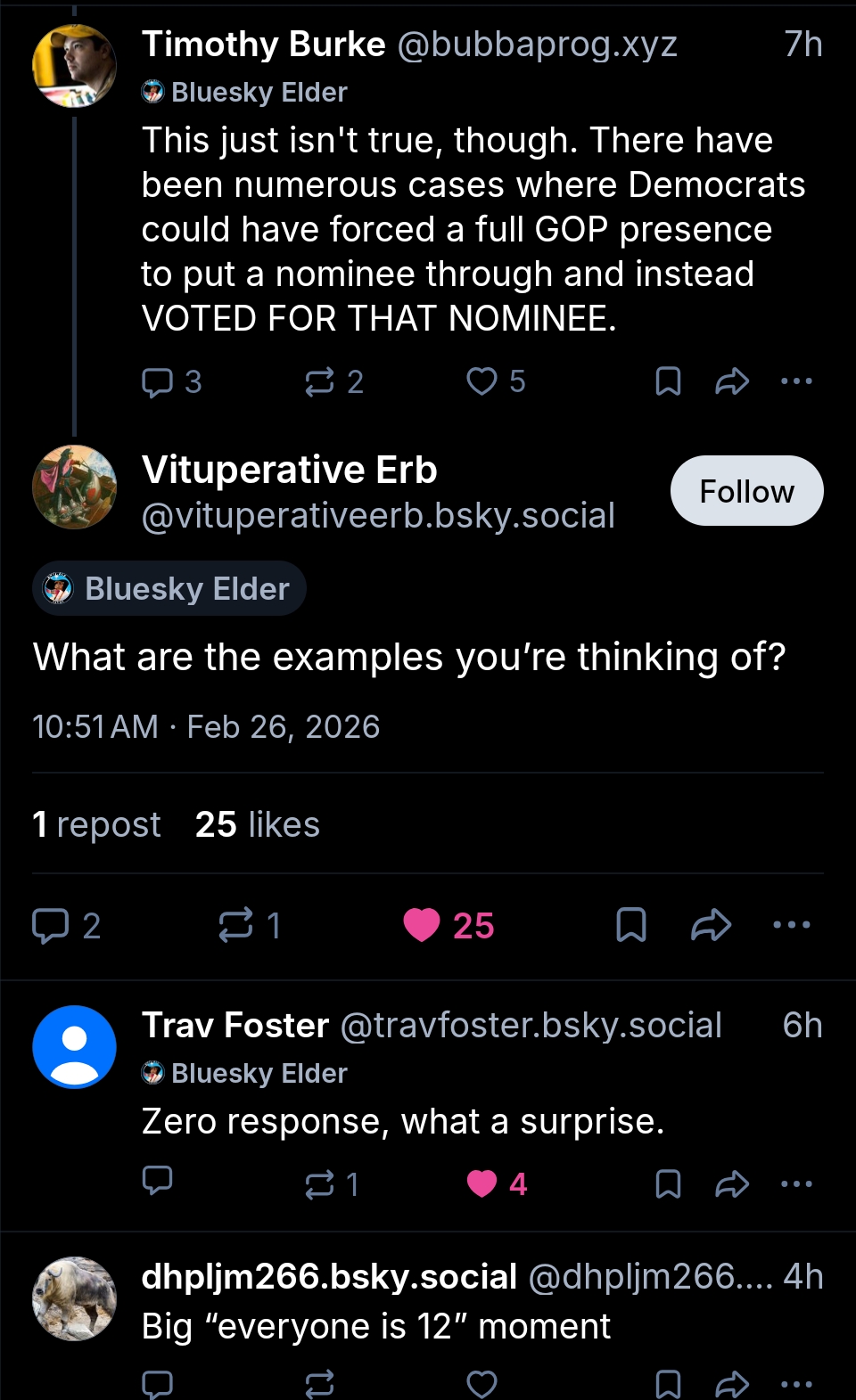Reply to Vituperative Erb's main post
Image resolution: width=856 pixels, height=1400 pixels.
tap(51, 925)
